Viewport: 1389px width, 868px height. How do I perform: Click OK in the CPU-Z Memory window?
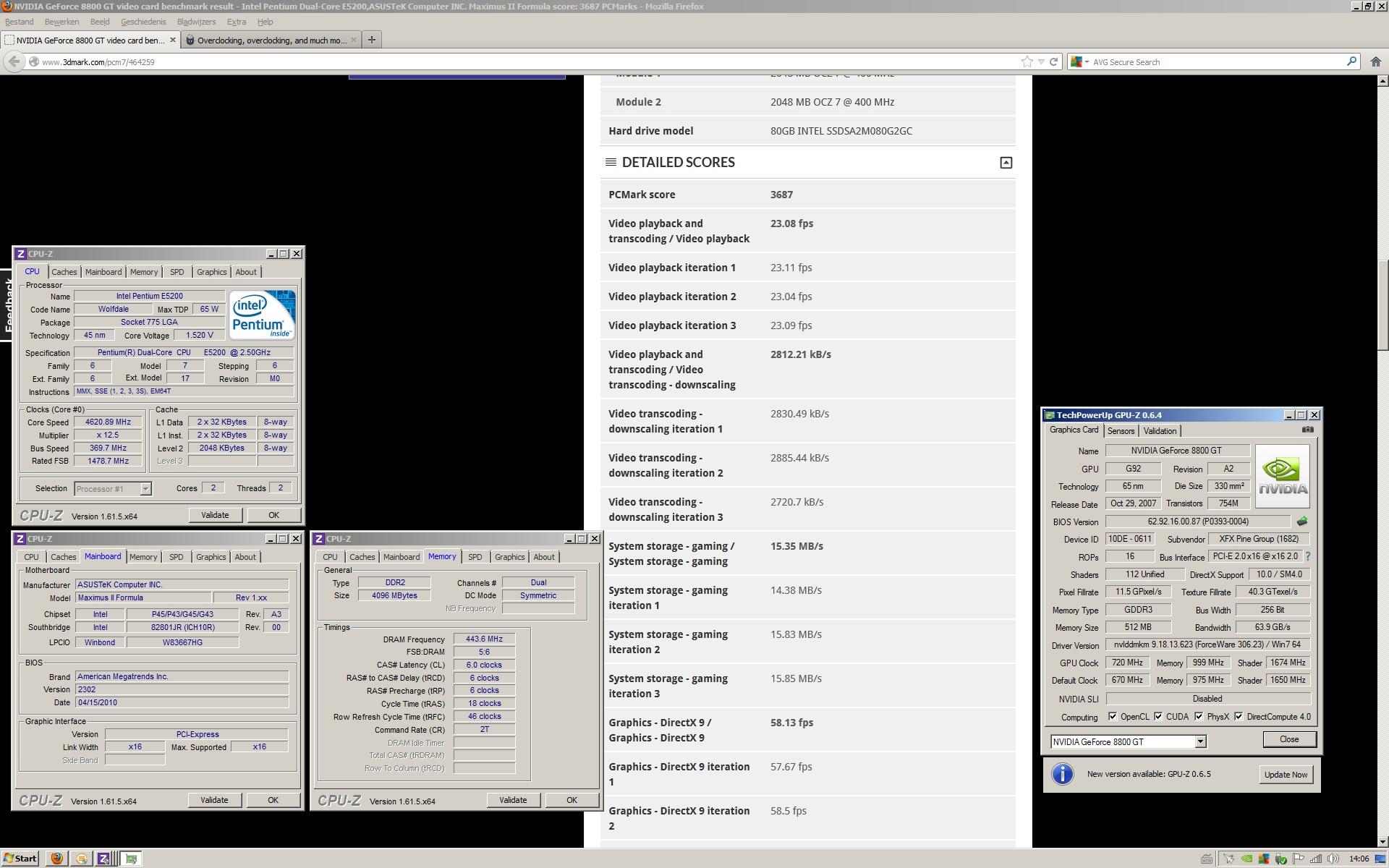[x=572, y=800]
